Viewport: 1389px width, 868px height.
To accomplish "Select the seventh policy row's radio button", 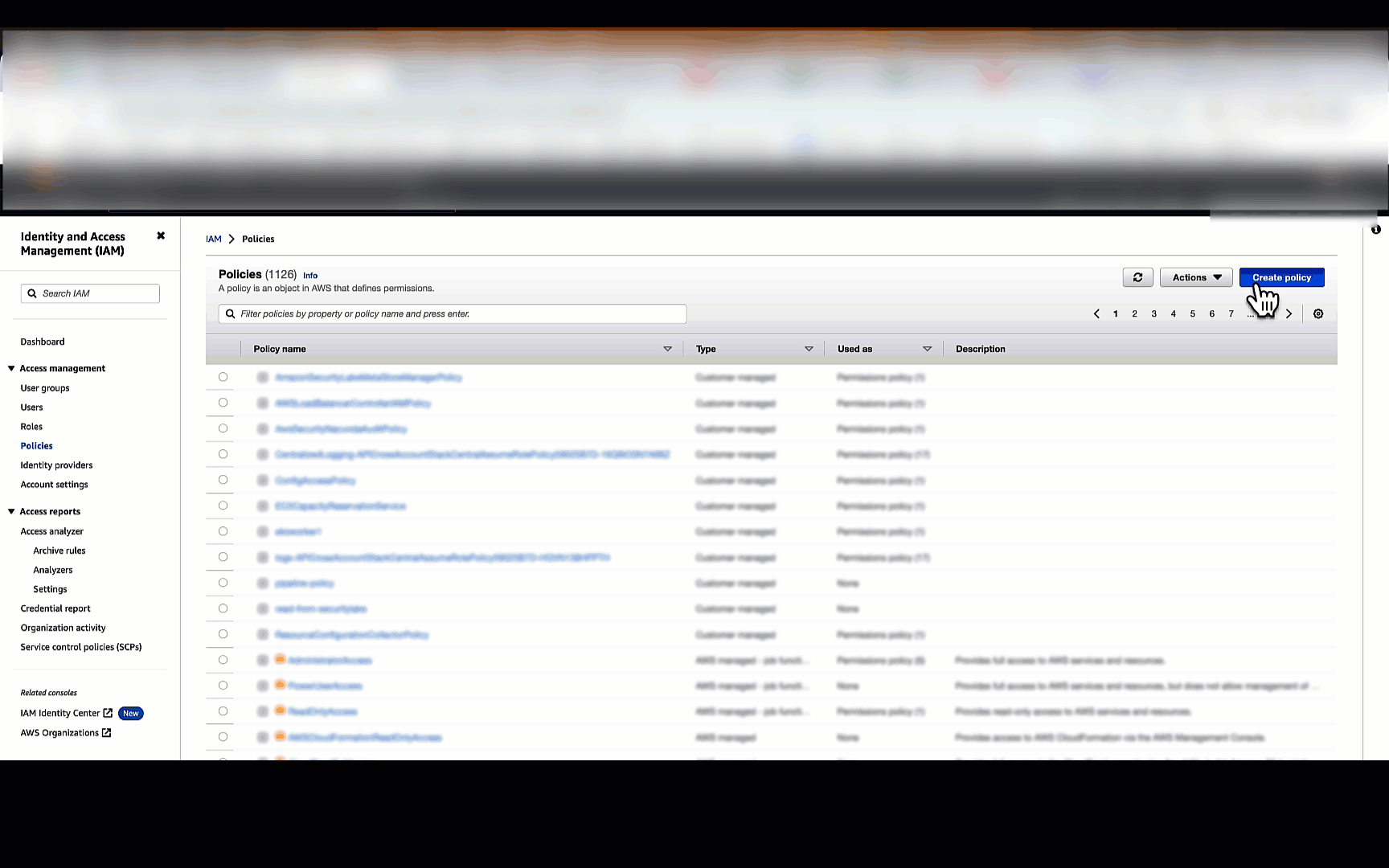I will click(223, 531).
